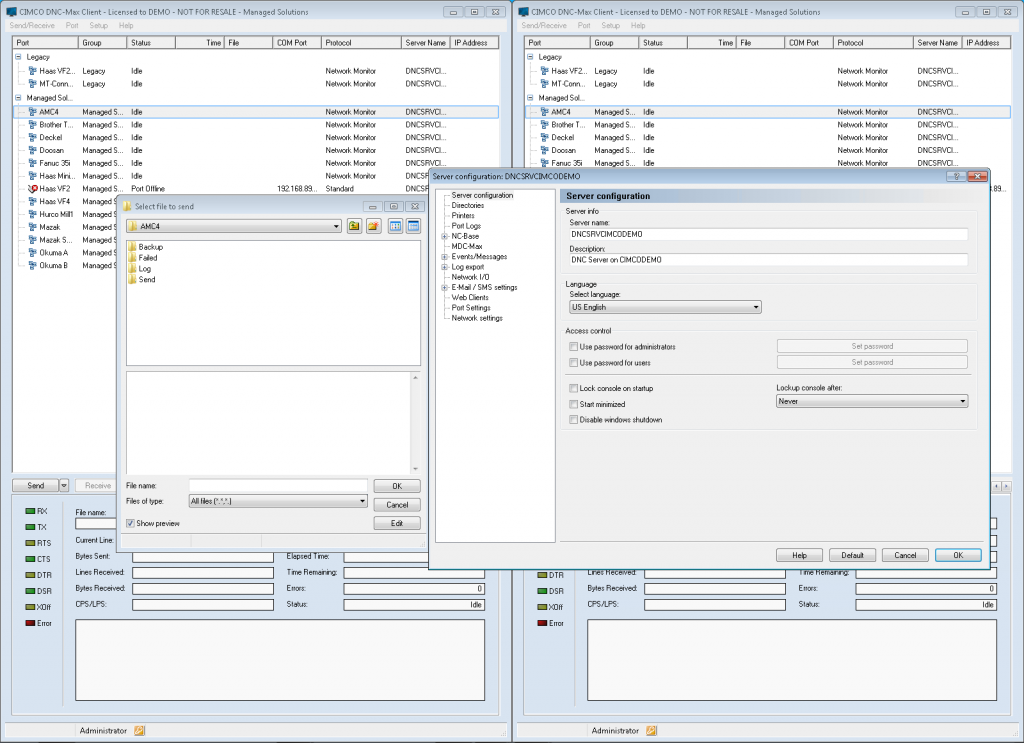Click Hurco Mill1 port icon in left window
The image size is (1024, 743).
(x=33, y=214)
